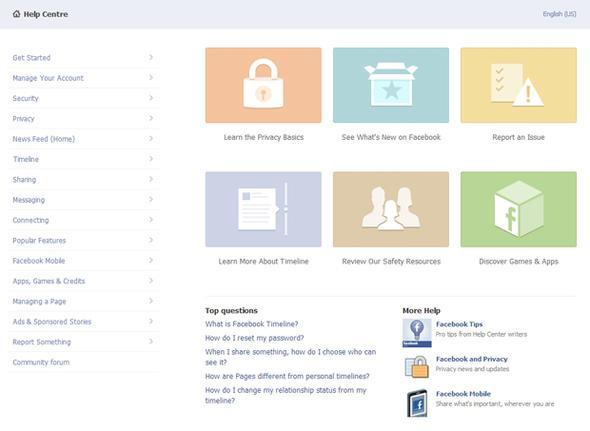
Task: Open the Timeline document tile image
Action: (x=263, y=209)
